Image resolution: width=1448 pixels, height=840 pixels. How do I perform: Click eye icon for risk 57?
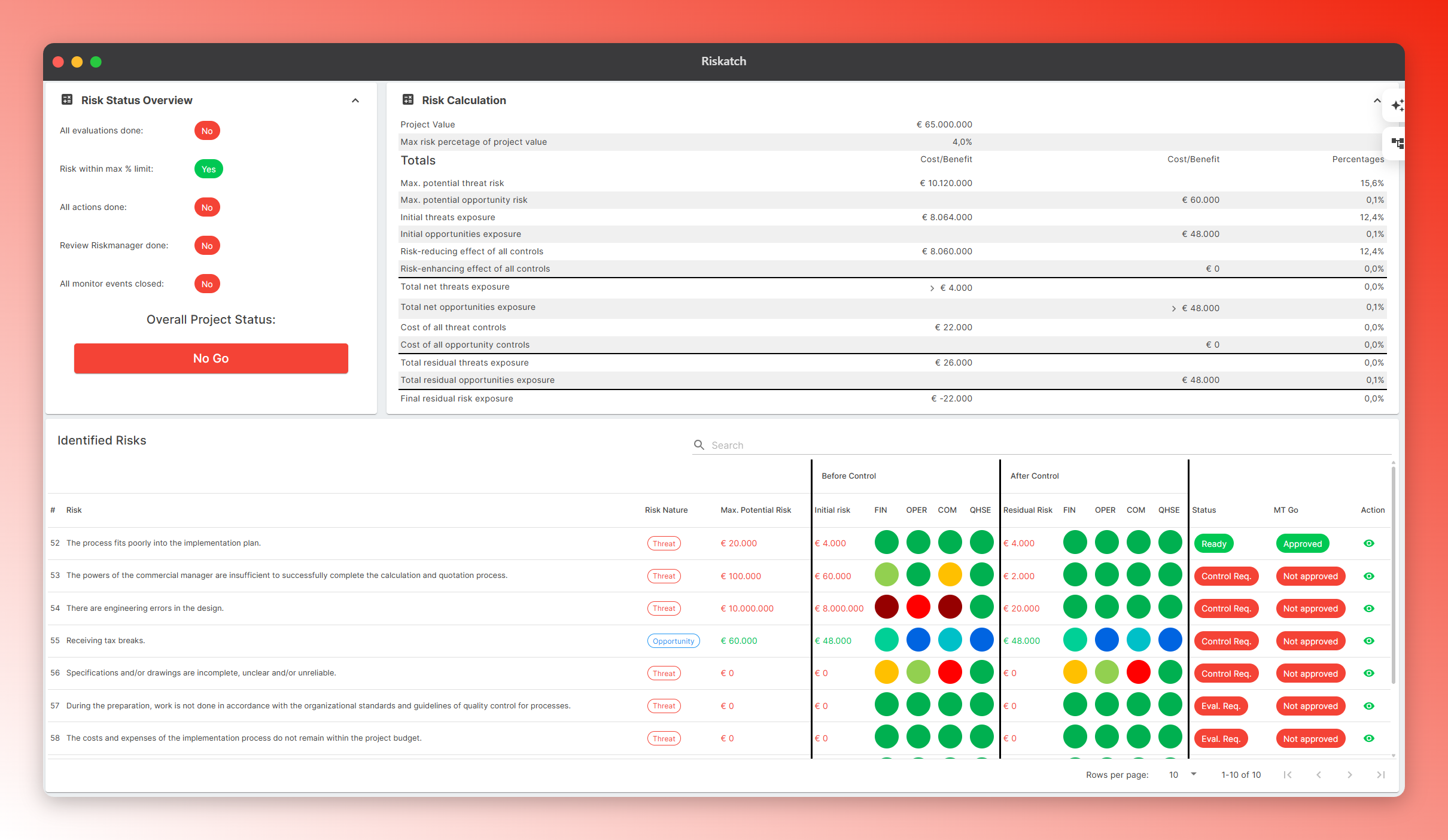1369,706
